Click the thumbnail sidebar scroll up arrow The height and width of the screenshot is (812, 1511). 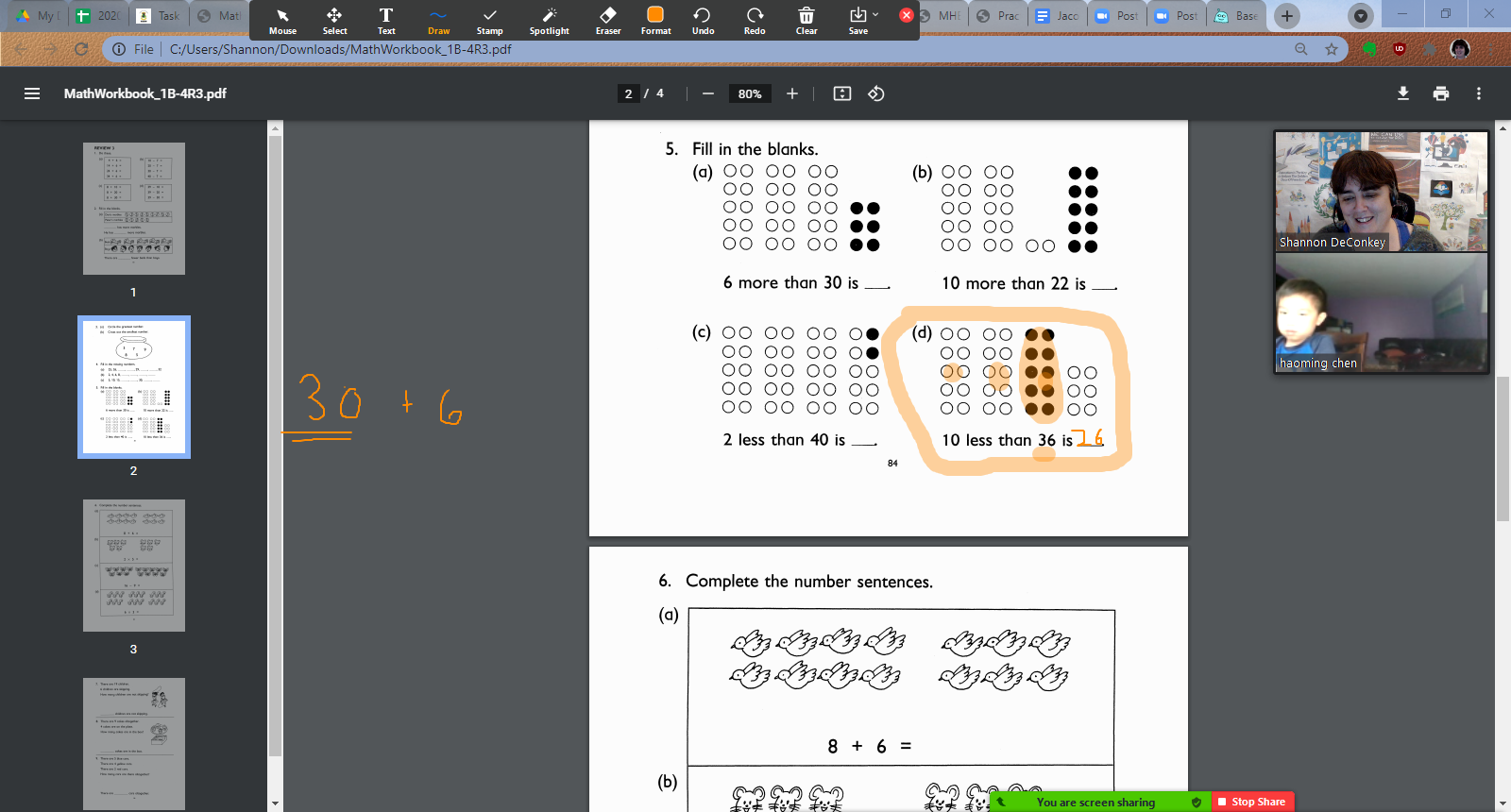275,127
